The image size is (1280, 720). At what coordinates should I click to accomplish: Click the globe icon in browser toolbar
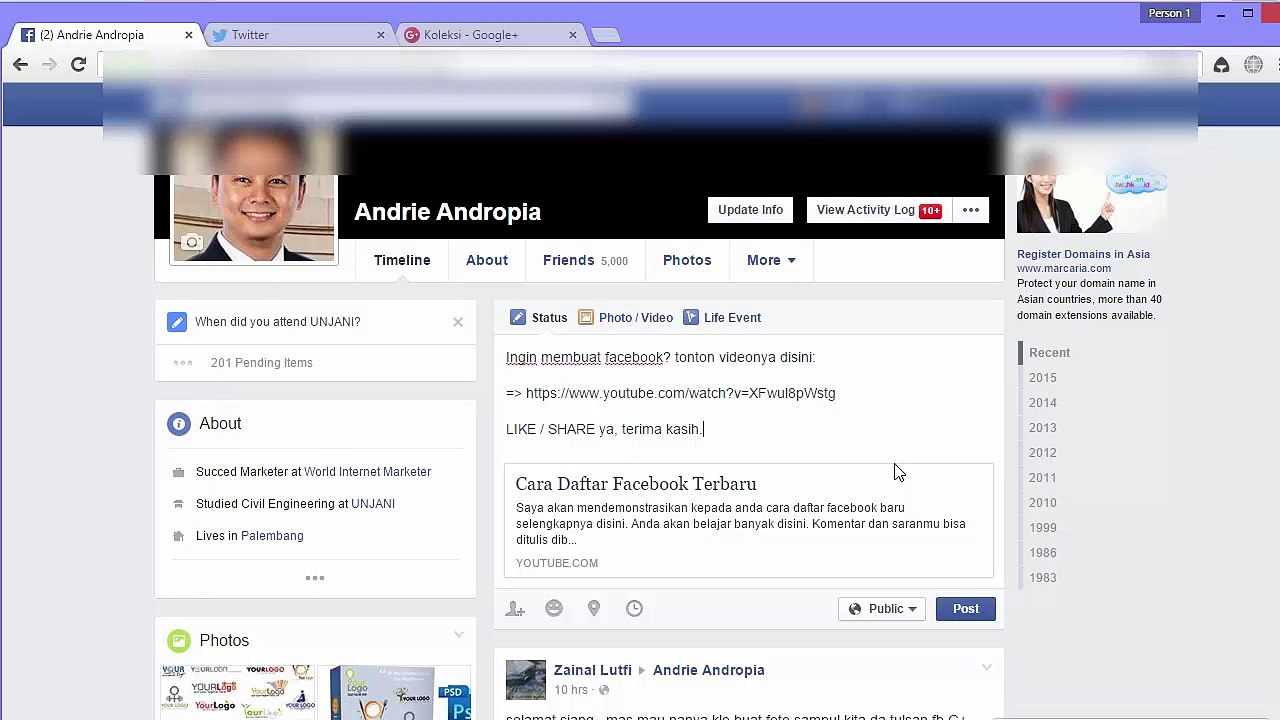click(1253, 65)
